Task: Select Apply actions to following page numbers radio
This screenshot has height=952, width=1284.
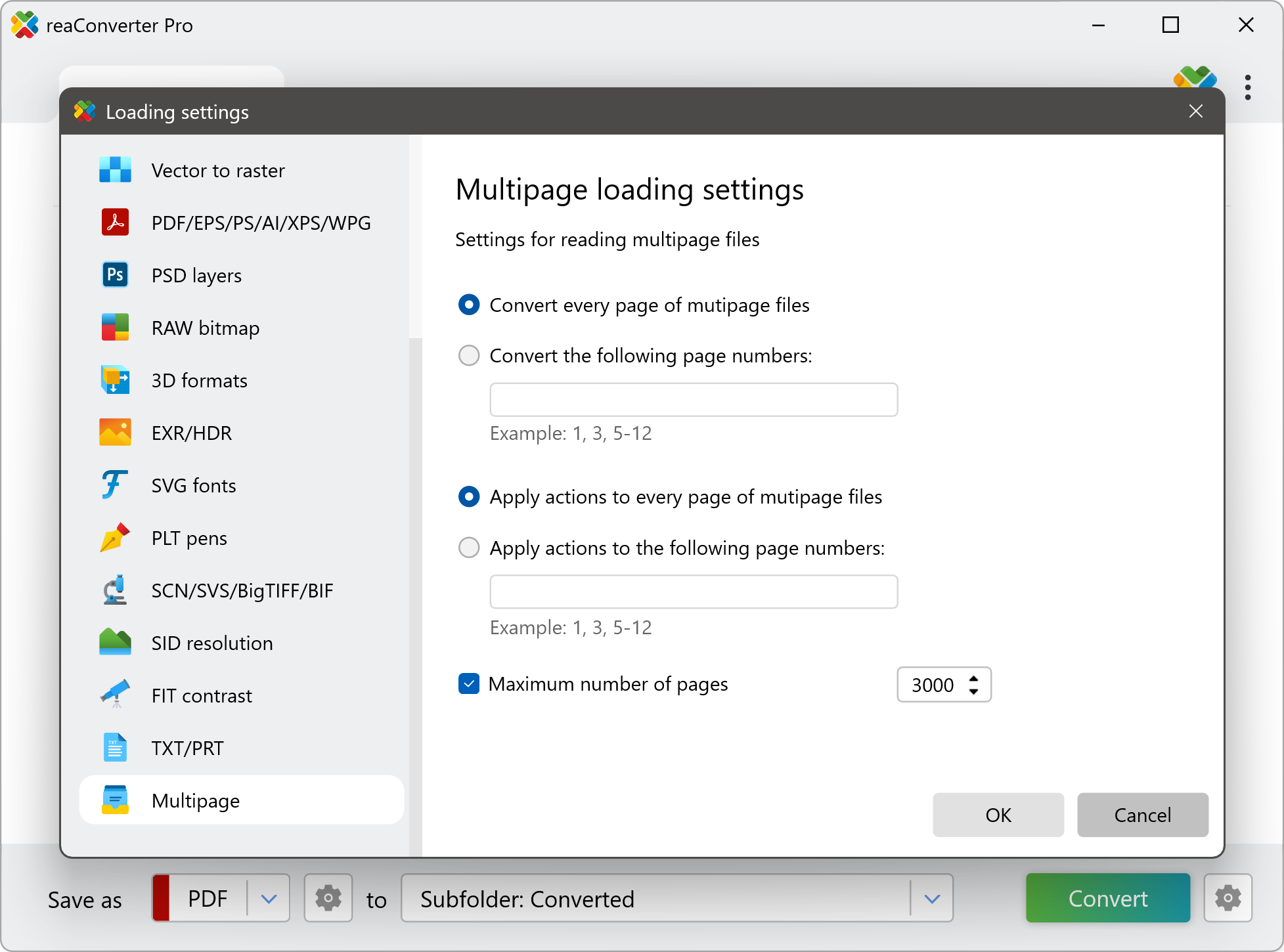Action: point(469,548)
